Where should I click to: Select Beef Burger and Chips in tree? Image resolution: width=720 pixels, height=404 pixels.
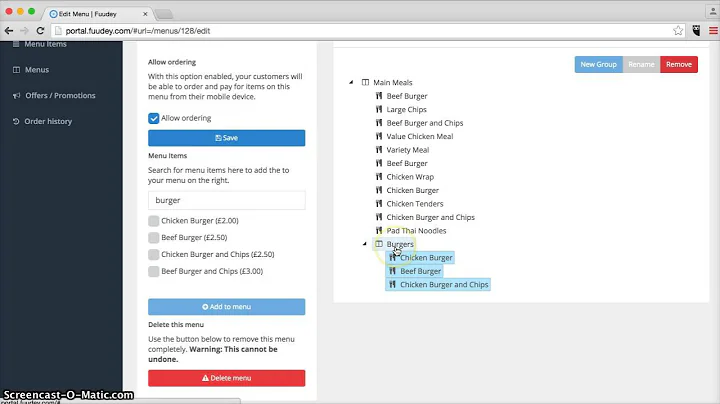(425, 123)
